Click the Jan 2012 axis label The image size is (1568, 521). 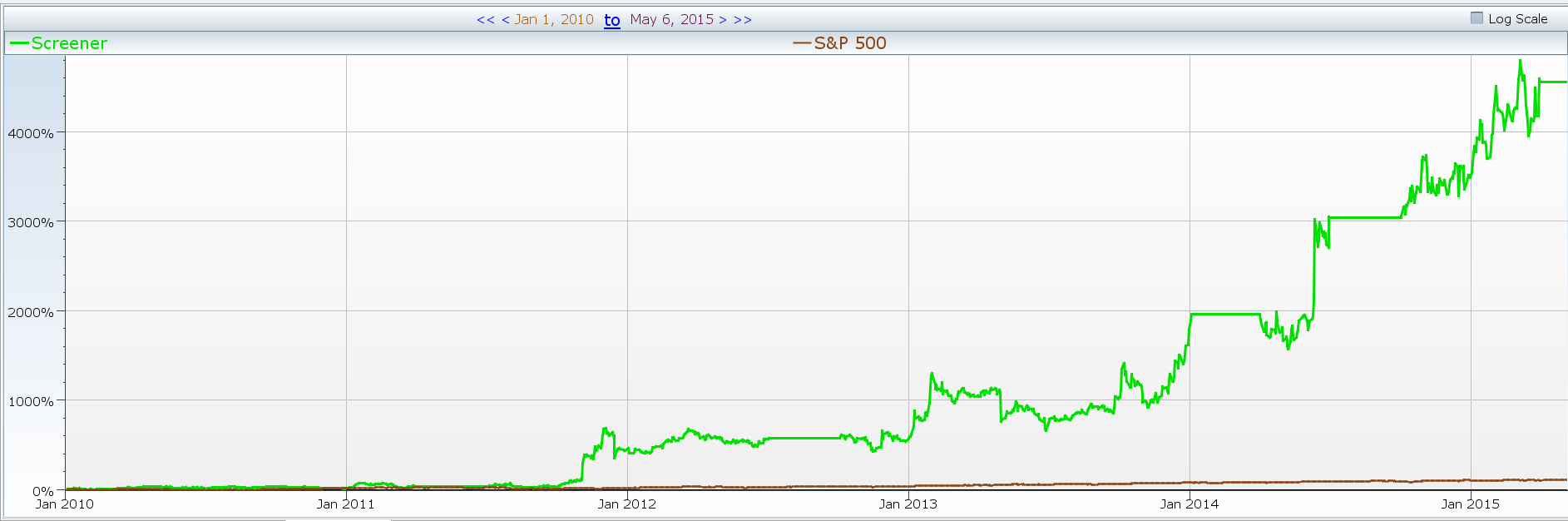click(627, 504)
